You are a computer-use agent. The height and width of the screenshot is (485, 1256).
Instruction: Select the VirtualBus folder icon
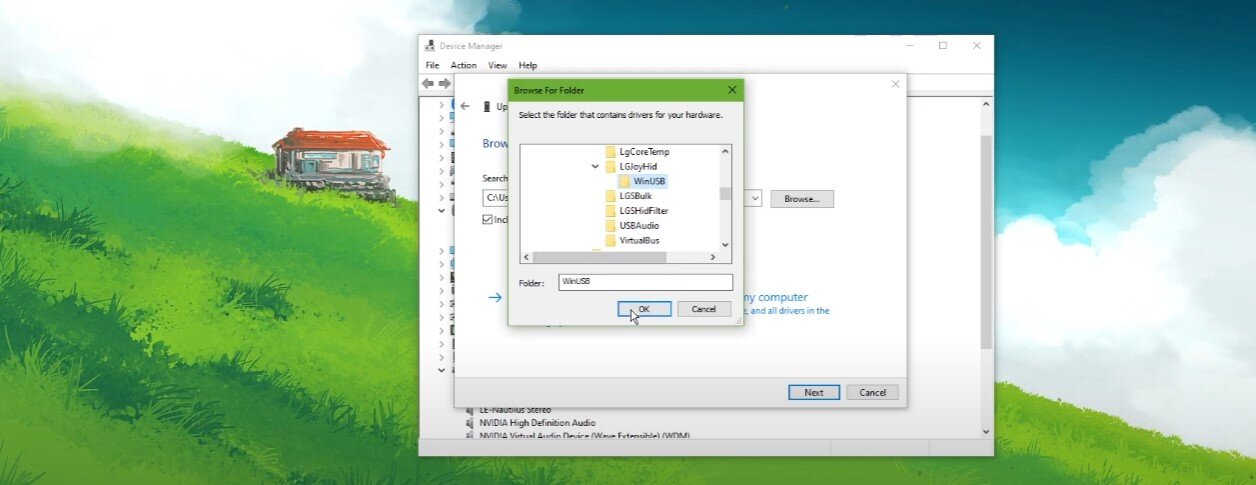coord(610,241)
